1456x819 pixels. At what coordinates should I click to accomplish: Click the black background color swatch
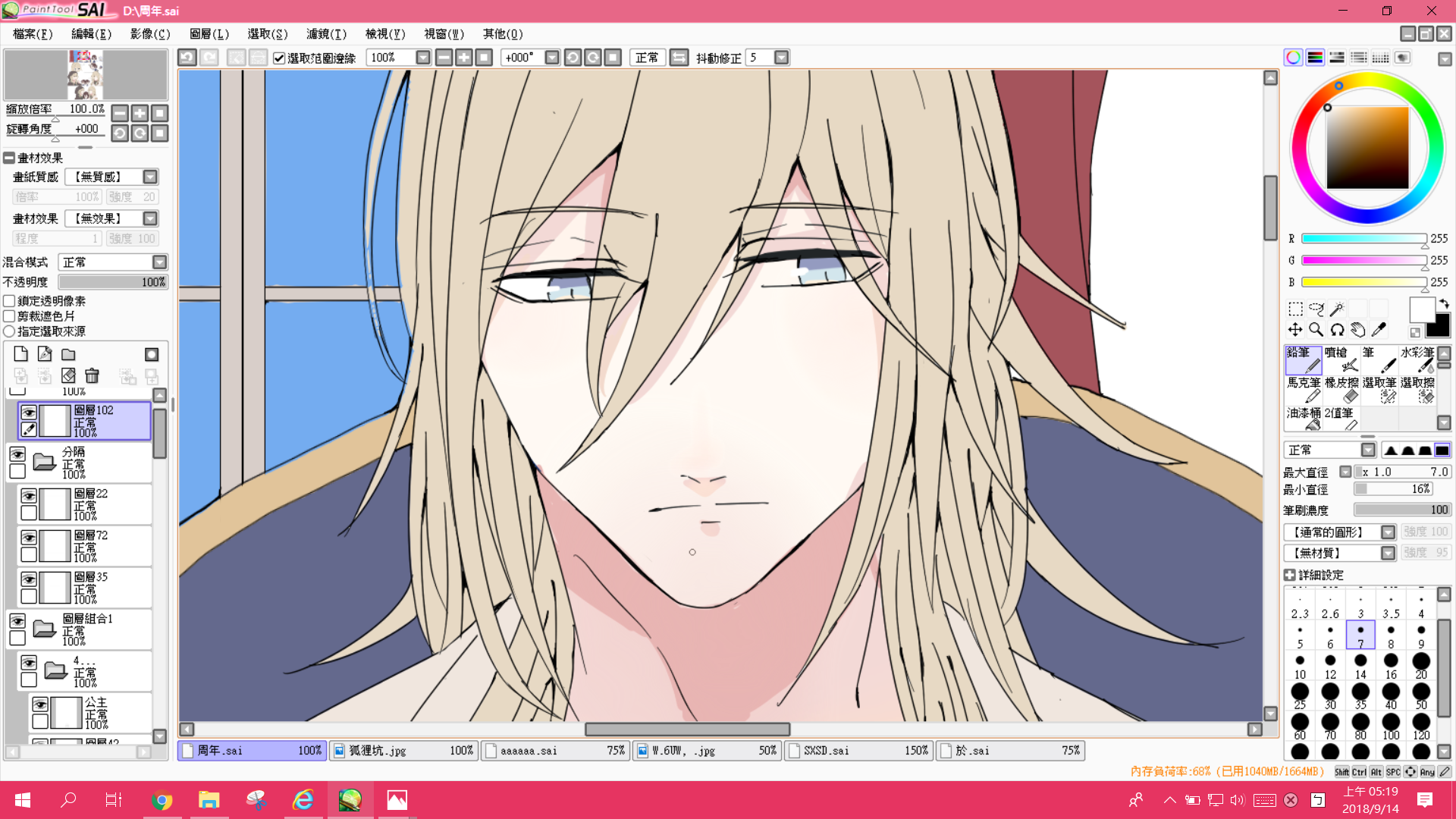1438,326
